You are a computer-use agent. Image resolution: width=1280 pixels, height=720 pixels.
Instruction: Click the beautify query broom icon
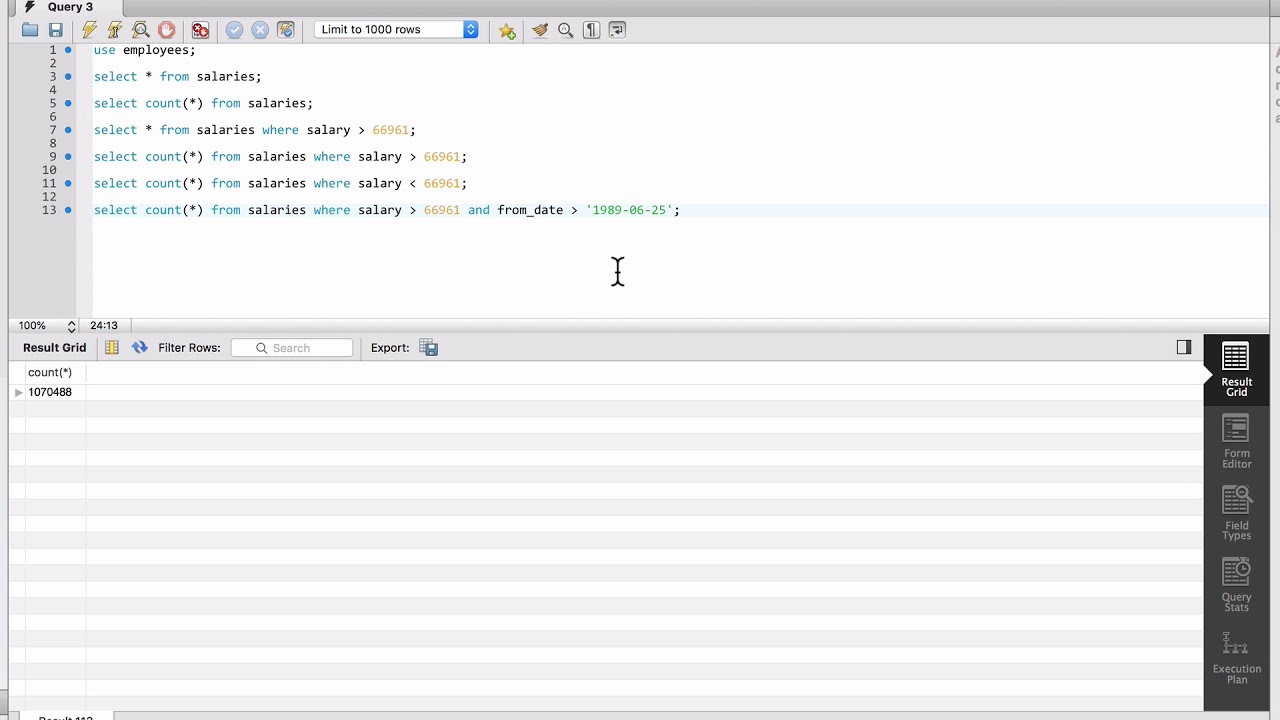540,30
